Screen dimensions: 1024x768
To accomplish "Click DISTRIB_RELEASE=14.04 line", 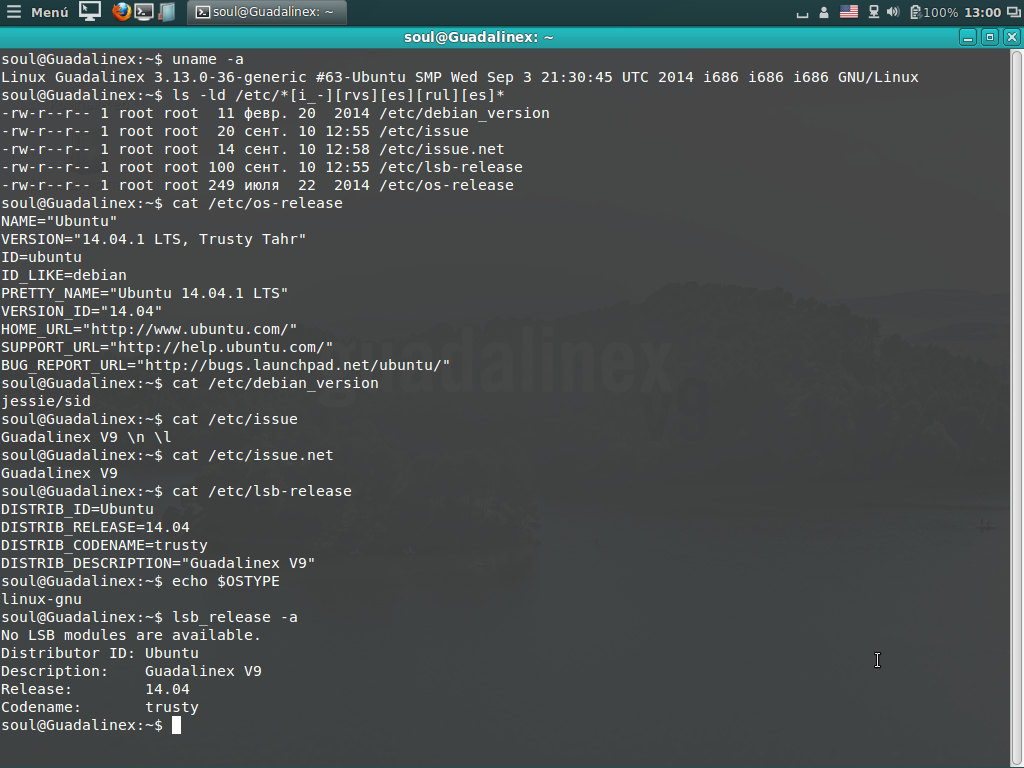I will 95,527.
